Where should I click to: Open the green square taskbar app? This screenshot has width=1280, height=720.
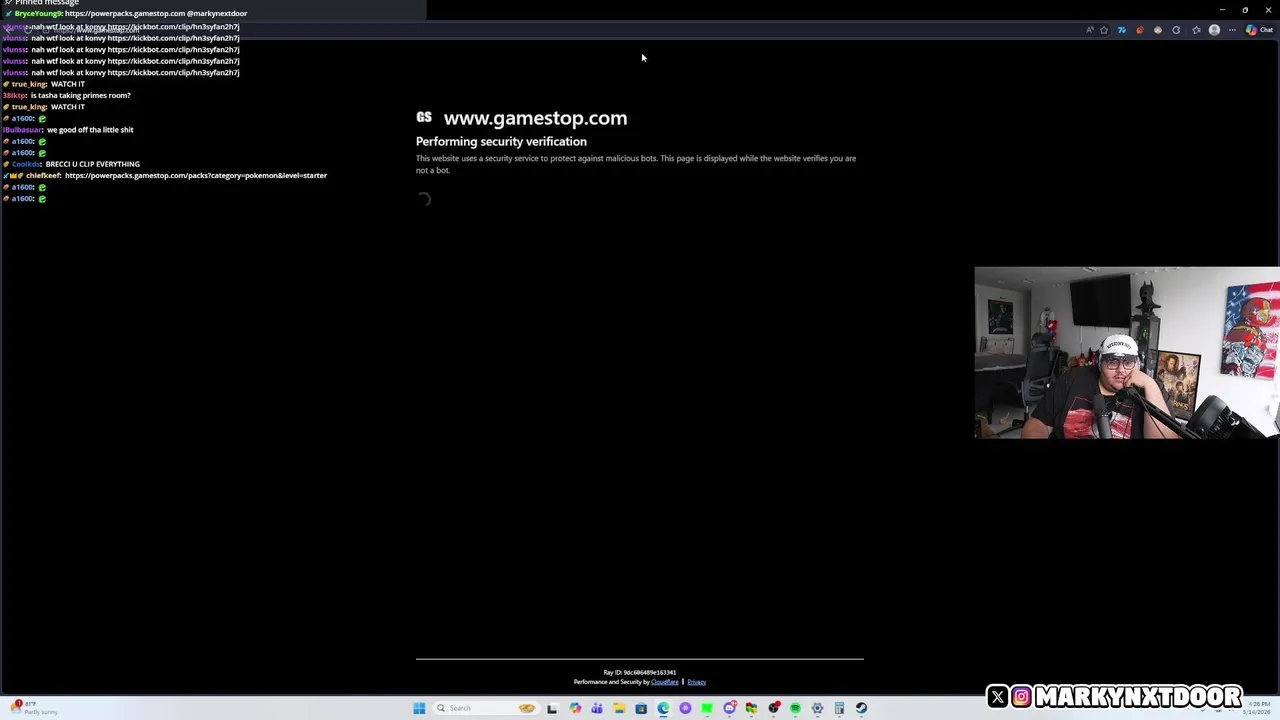[x=707, y=708]
